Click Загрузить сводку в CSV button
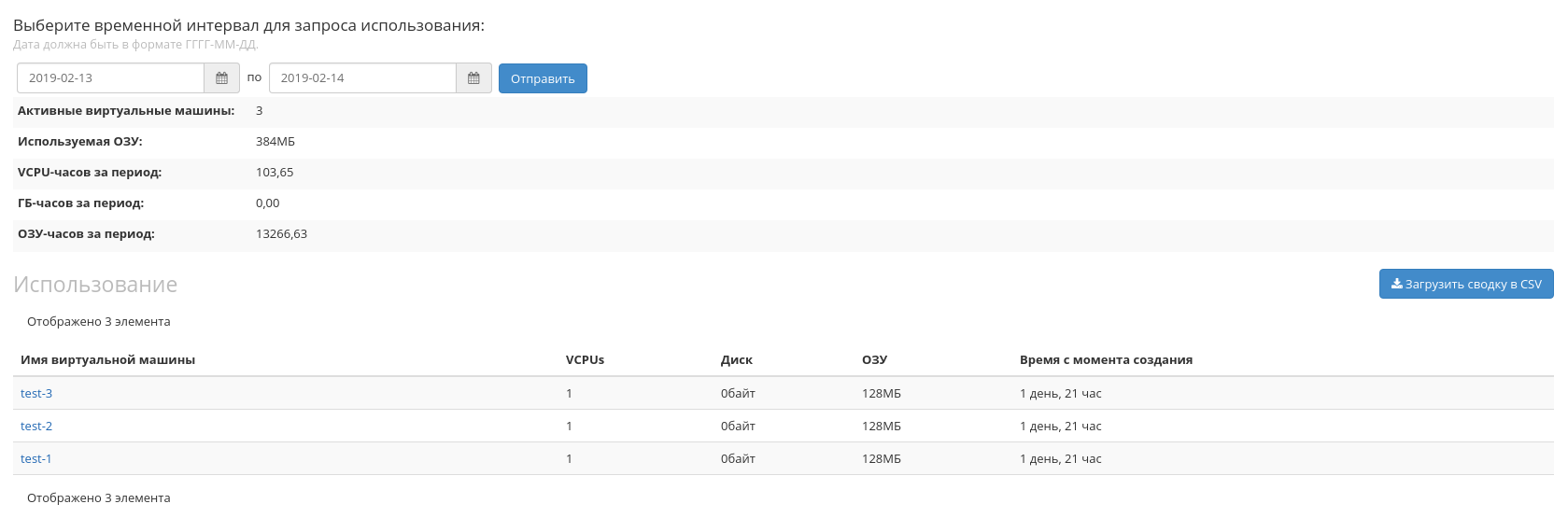This screenshot has width=1568, height=518. coord(1465,285)
